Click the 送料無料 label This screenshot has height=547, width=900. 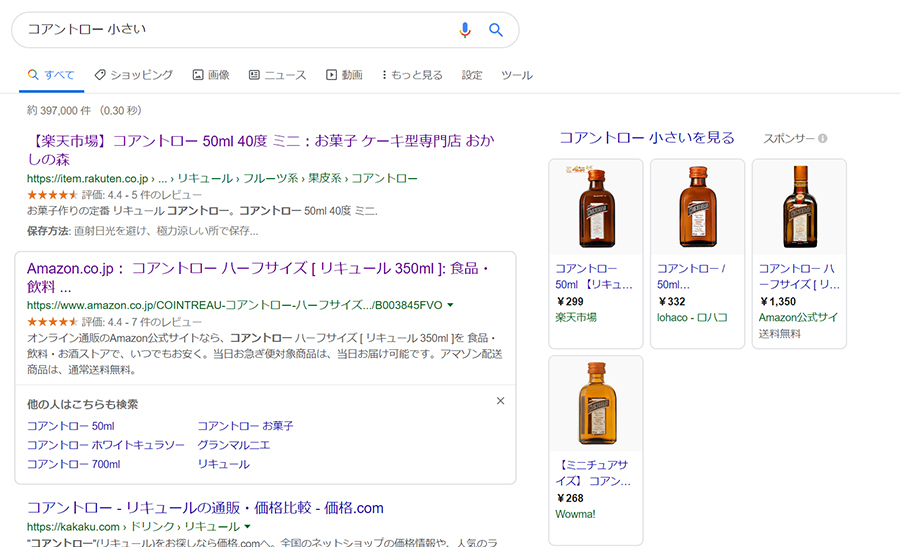click(779, 333)
